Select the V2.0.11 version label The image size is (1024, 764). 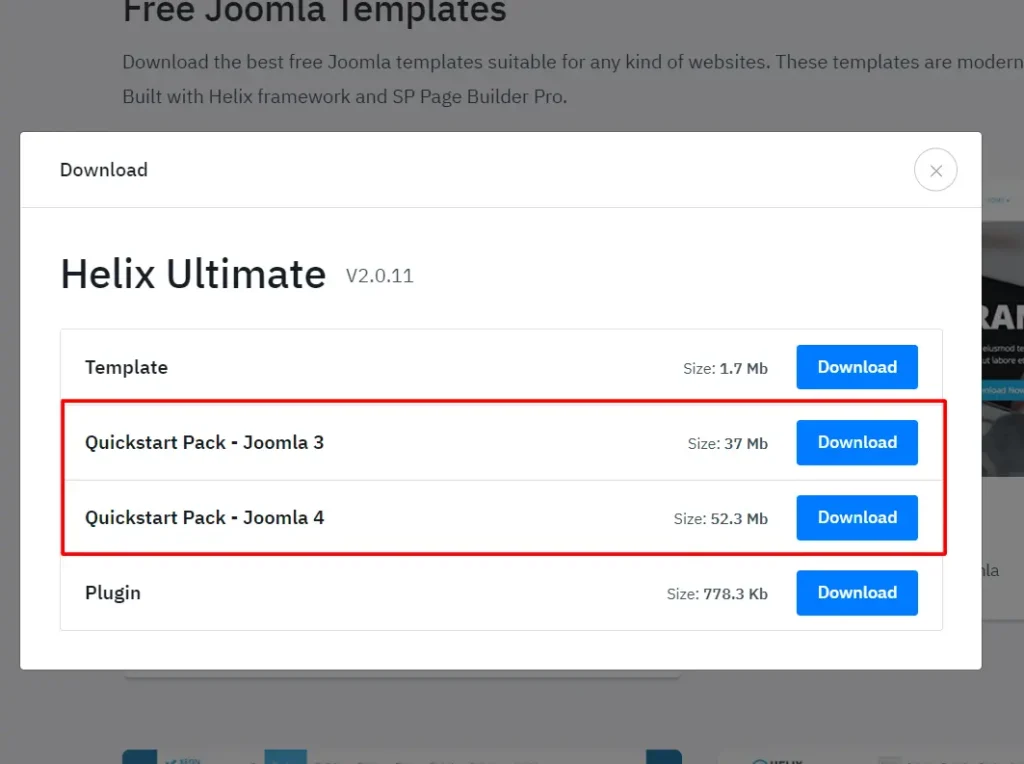pyautogui.click(x=379, y=277)
